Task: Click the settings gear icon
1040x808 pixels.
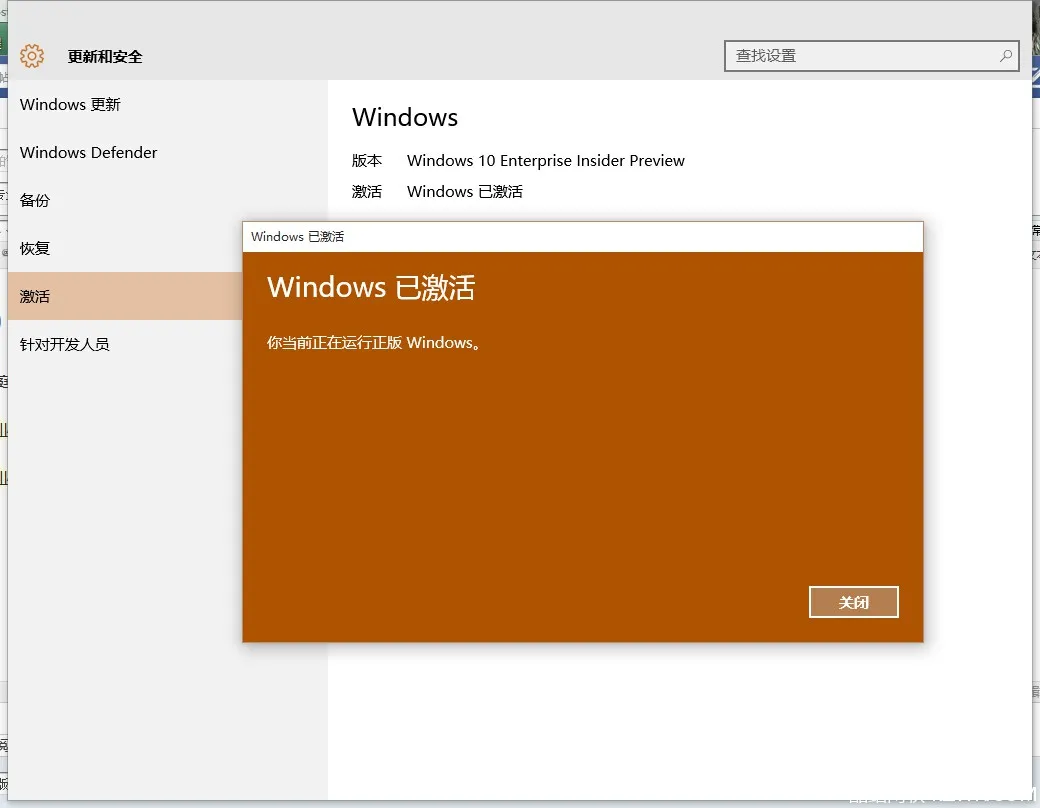Action: tap(32, 56)
